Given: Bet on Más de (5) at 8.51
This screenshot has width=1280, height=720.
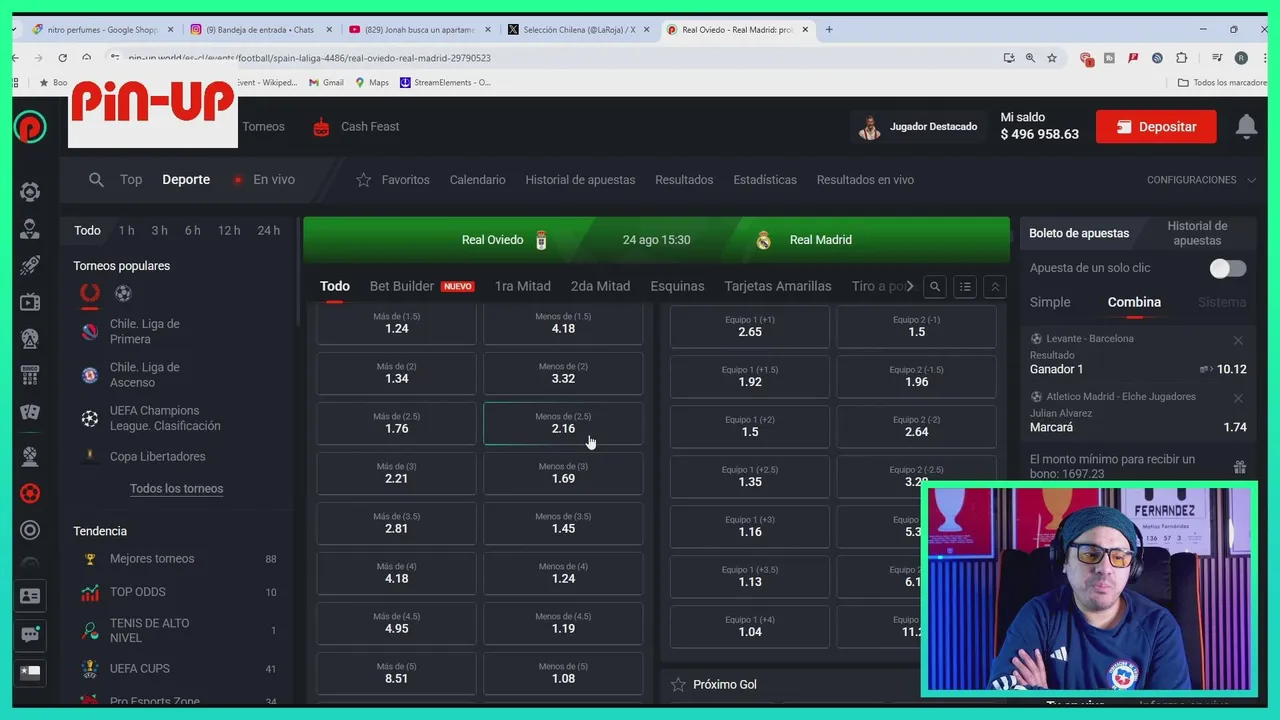Looking at the screenshot, I should tap(397, 673).
